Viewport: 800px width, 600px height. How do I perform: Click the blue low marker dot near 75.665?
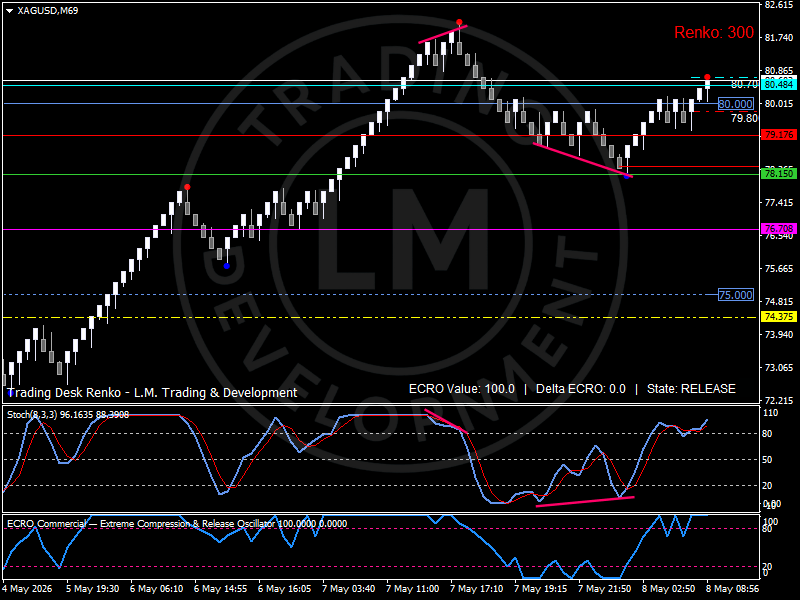227,266
